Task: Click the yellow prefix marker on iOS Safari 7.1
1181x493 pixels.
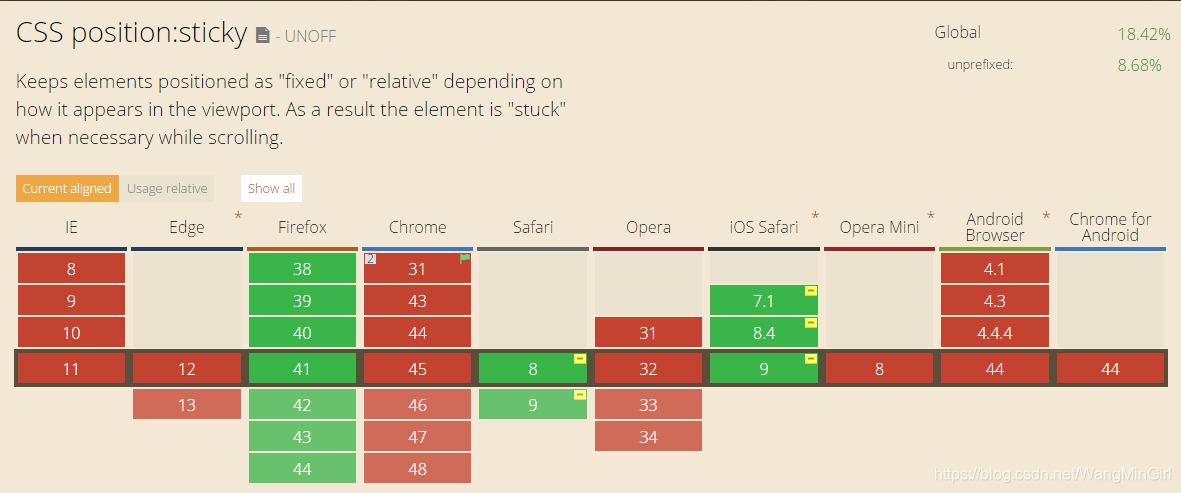Action: 811,291
